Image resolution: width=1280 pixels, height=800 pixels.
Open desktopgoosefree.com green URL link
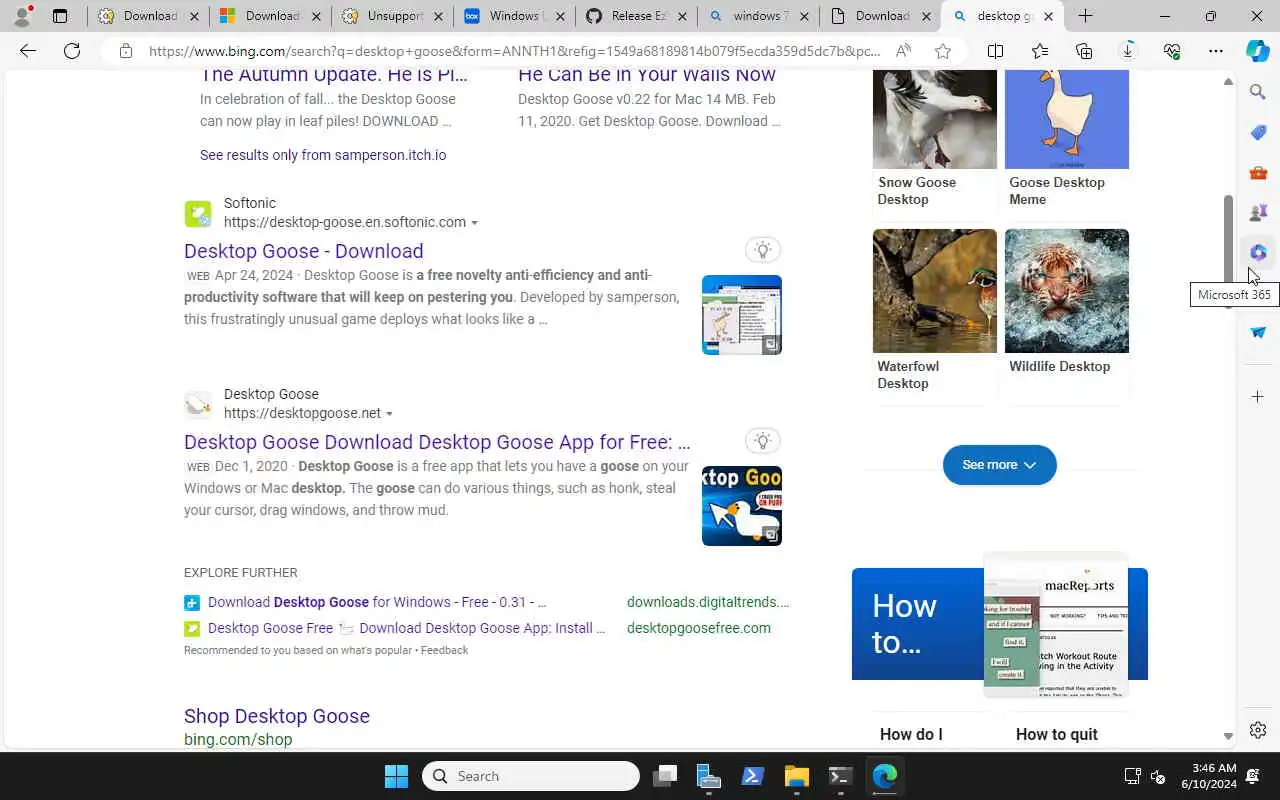coord(699,628)
